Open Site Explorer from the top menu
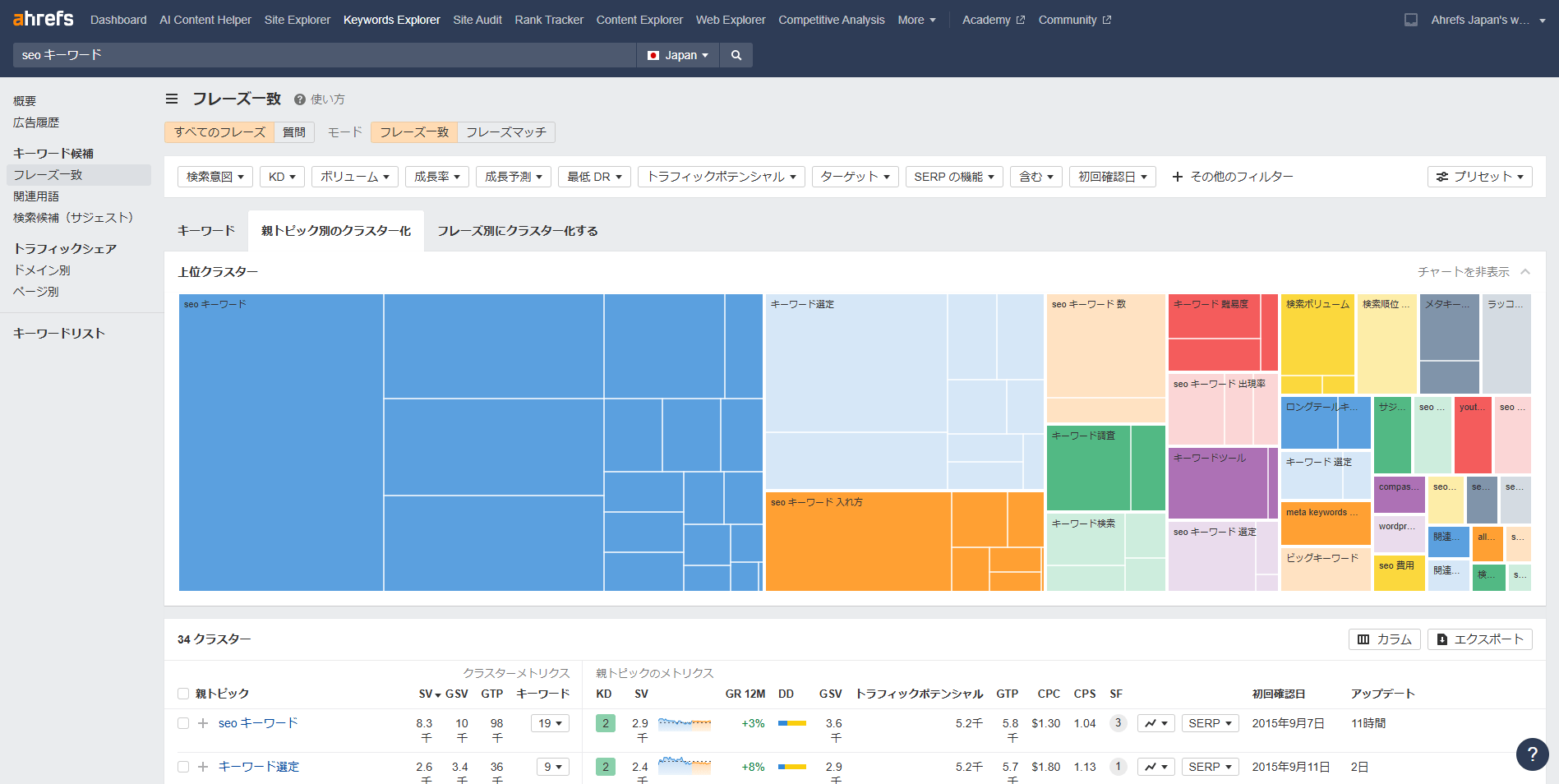 click(297, 20)
